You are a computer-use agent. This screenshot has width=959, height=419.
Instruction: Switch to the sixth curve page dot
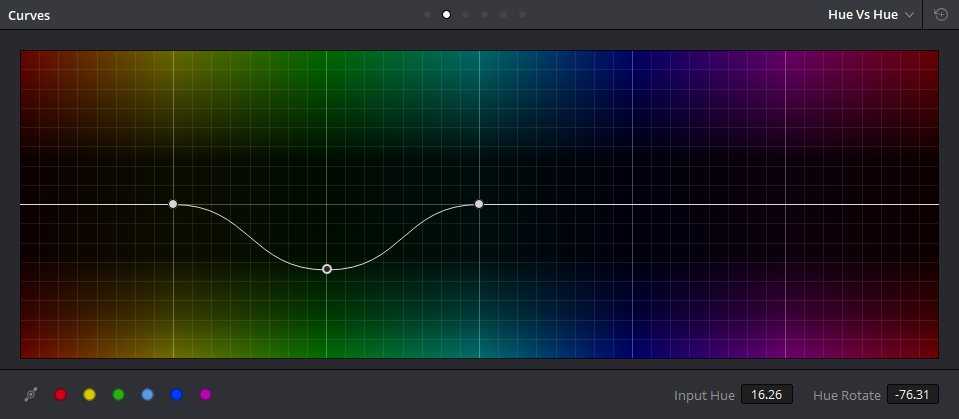[522, 15]
